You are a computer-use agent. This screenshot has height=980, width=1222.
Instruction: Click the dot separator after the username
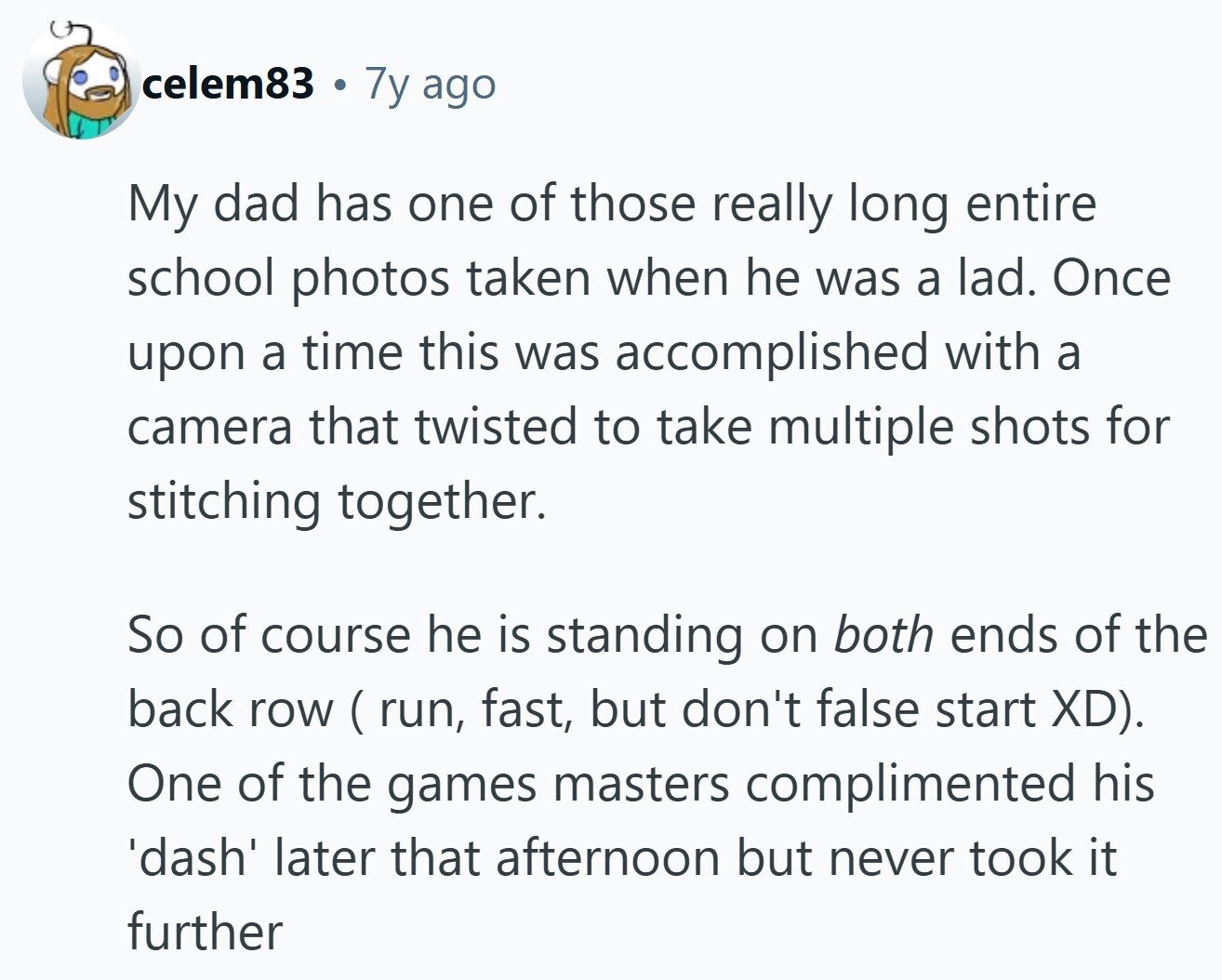tap(340, 86)
